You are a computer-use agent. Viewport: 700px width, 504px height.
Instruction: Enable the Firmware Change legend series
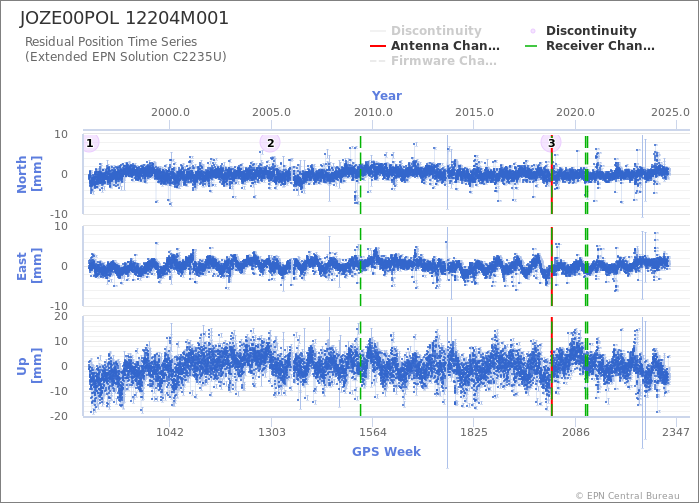(433, 61)
